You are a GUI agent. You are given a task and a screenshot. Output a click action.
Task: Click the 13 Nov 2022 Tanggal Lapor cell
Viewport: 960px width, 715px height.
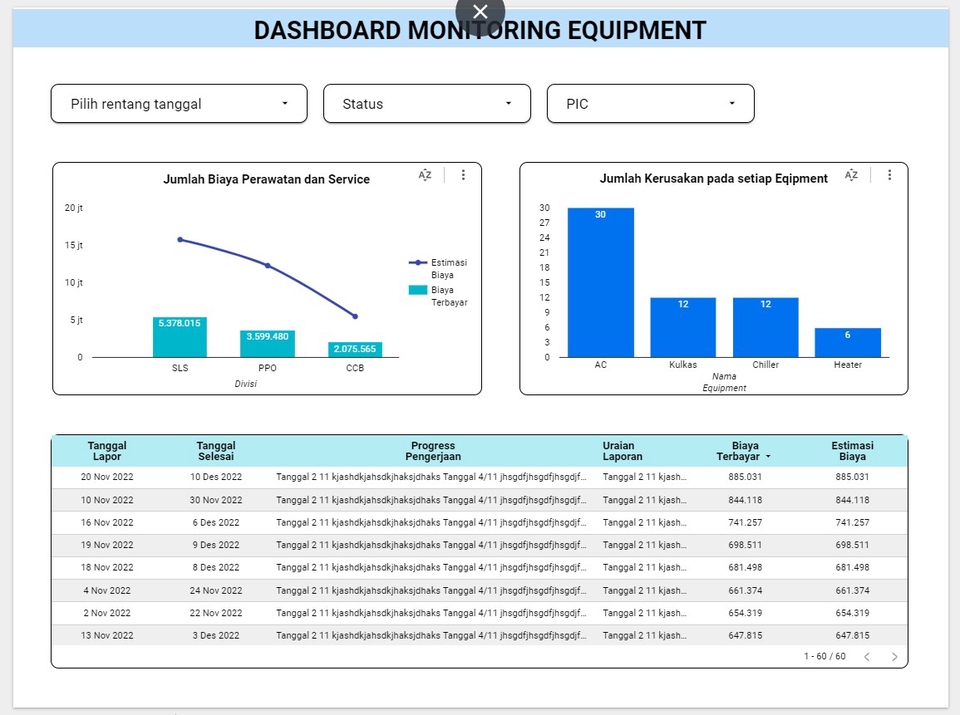(x=107, y=635)
